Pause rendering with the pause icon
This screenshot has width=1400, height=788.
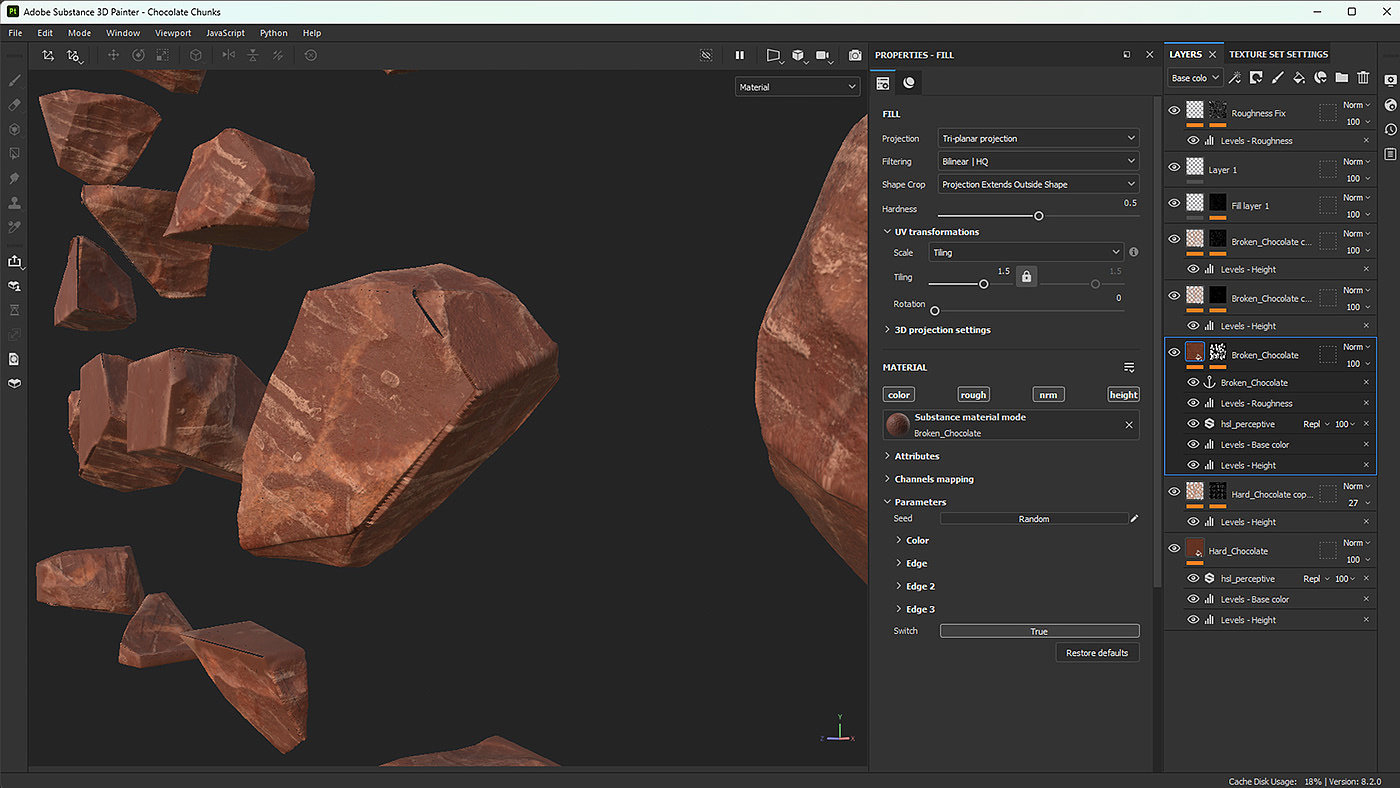pos(740,56)
